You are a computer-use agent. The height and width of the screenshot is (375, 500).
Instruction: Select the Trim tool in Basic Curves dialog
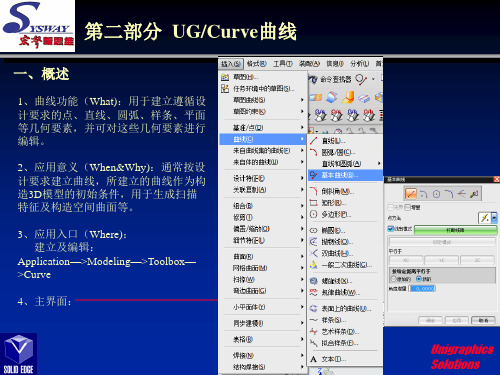tap(461, 194)
